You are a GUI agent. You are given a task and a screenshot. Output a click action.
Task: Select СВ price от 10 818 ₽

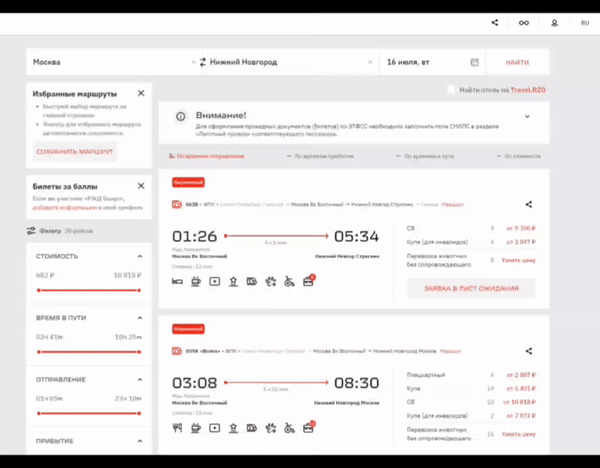(519, 402)
